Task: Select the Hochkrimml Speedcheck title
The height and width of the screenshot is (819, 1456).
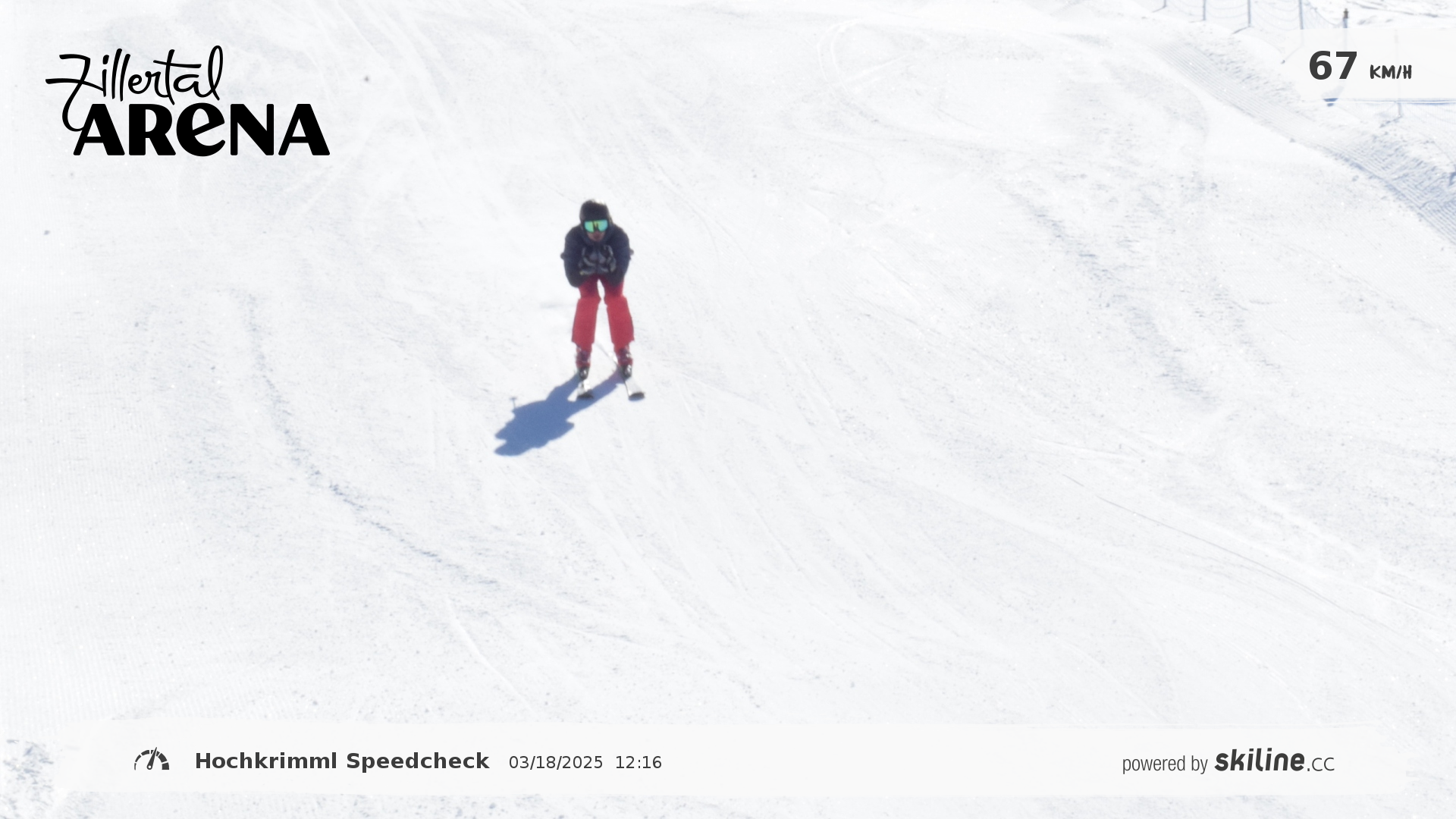Action: click(342, 761)
